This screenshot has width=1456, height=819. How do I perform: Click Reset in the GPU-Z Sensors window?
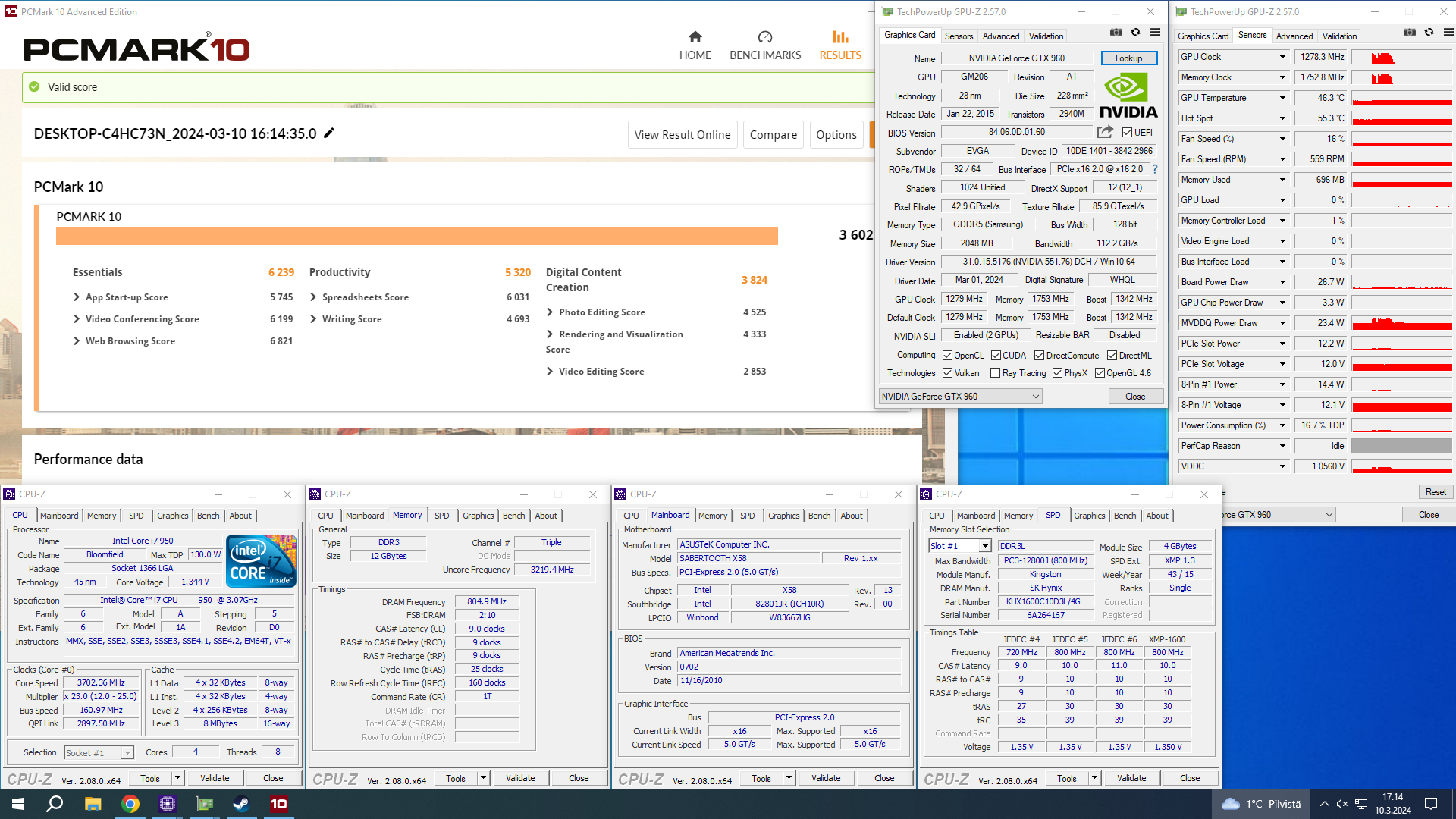click(1436, 492)
